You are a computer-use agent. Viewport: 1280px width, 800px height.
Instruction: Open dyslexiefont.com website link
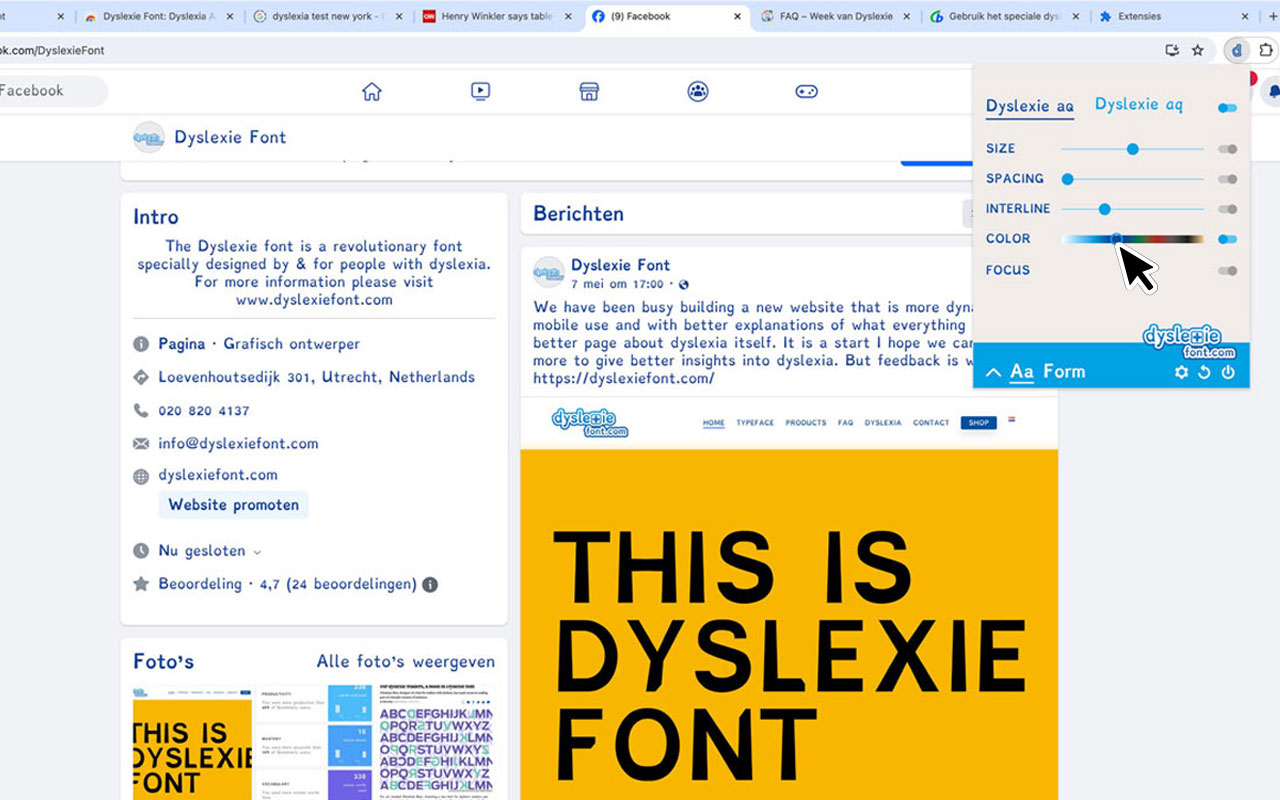click(218, 475)
